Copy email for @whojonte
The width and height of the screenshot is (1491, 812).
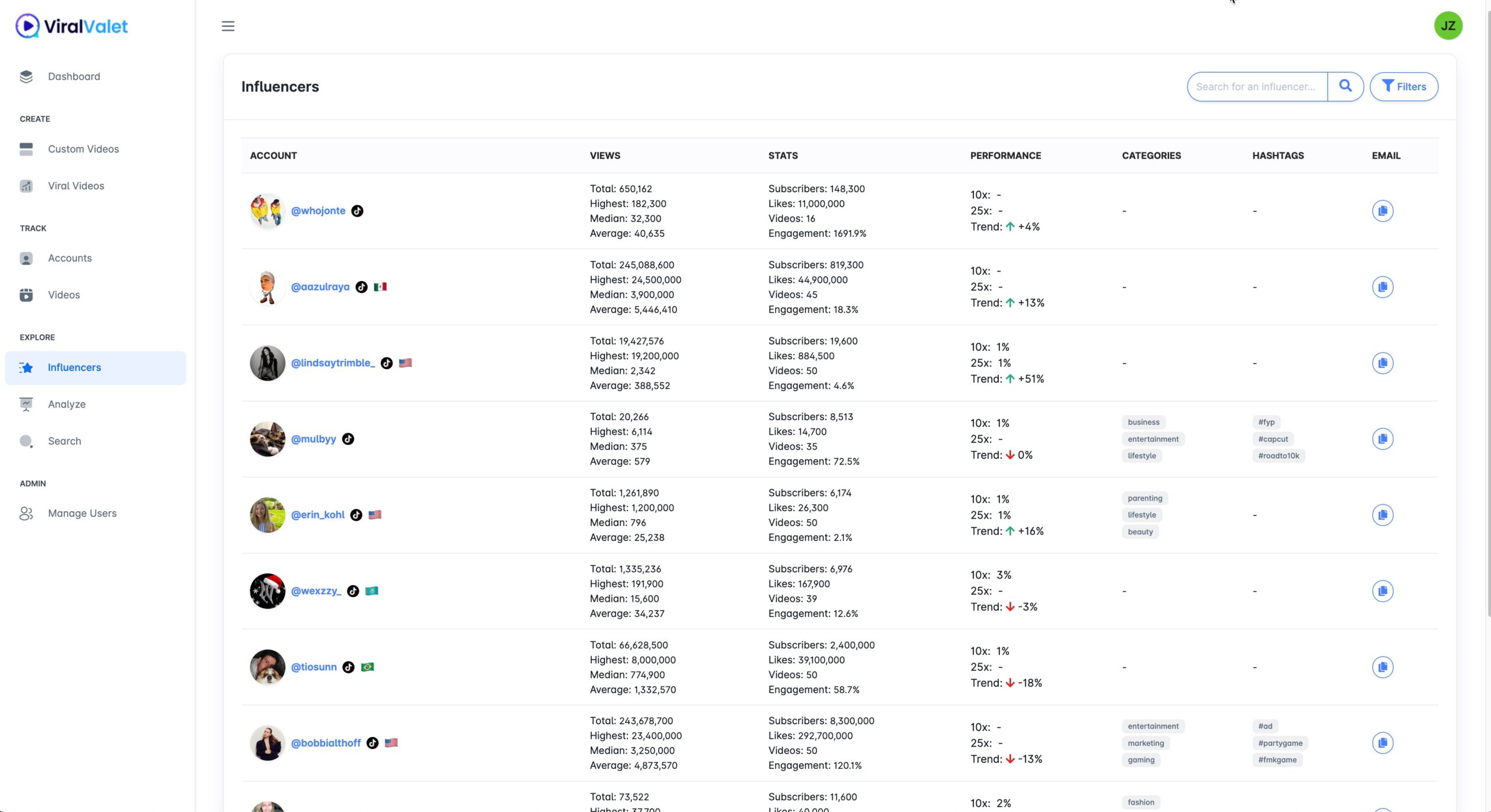(1382, 211)
